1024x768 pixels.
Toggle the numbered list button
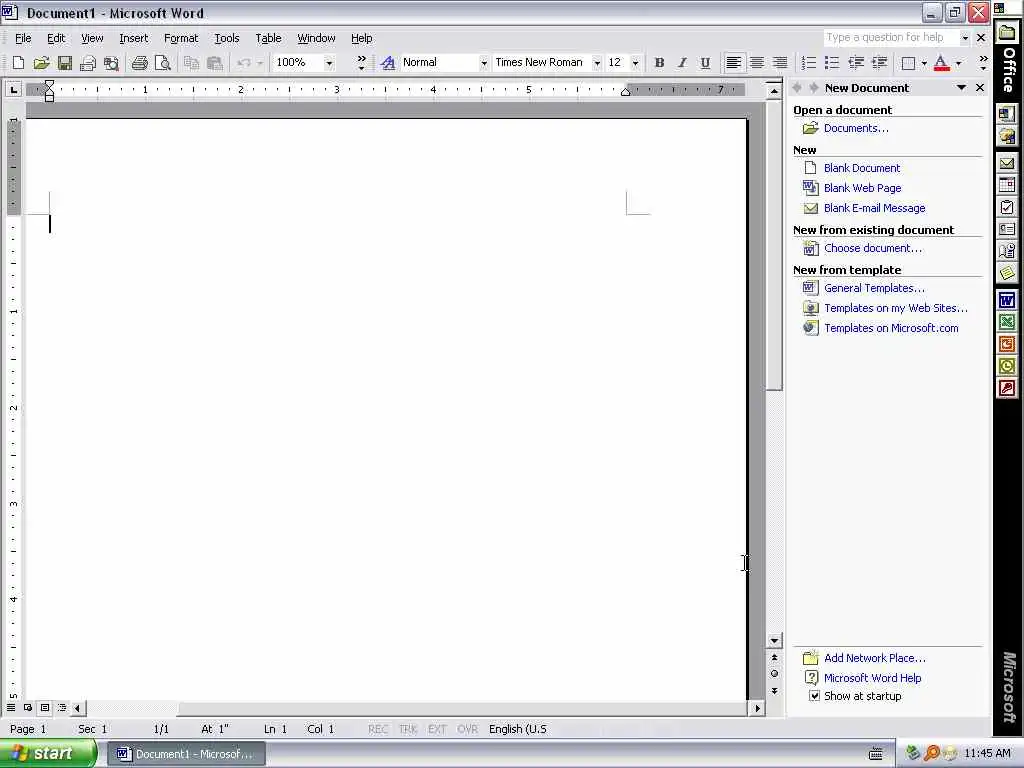click(808, 63)
